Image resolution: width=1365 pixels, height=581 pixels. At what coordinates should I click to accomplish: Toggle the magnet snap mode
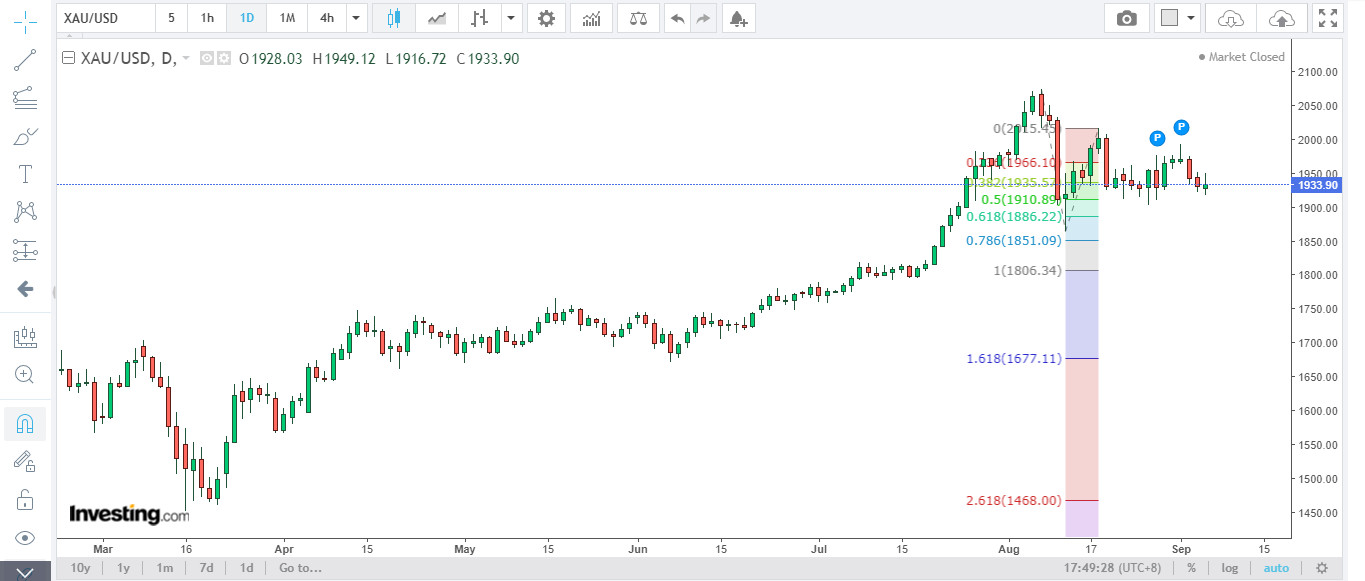26,425
